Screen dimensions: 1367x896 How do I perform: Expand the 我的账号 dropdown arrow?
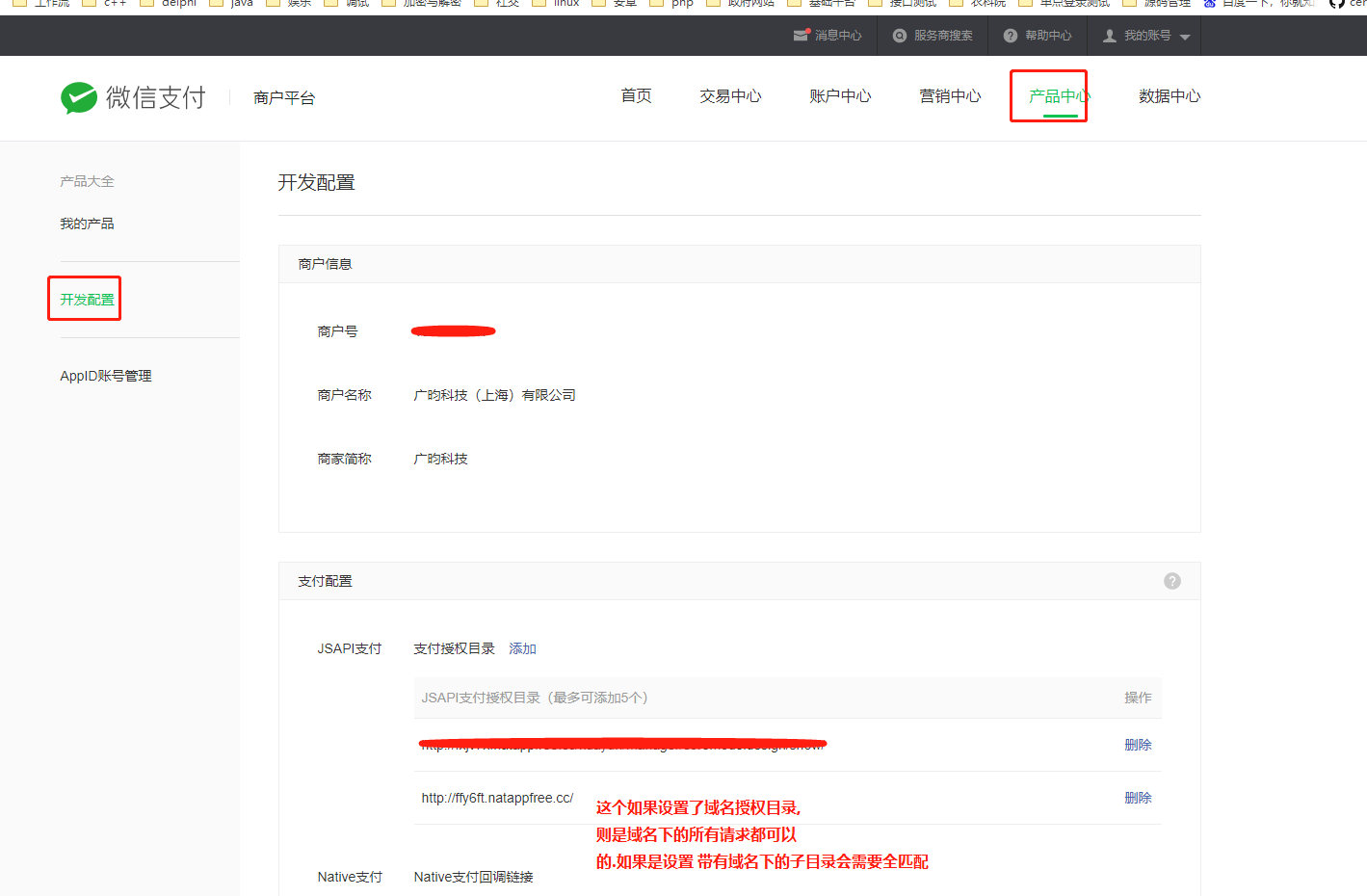1185,37
